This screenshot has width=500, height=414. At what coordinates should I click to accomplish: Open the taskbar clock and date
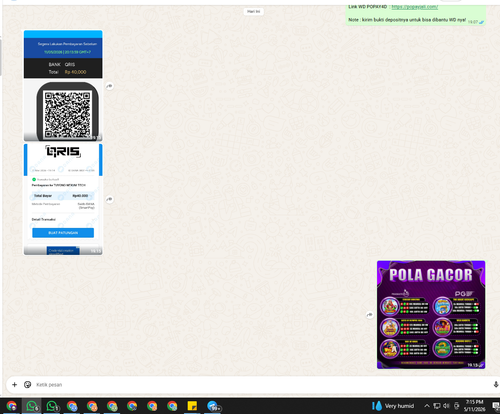tap(475, 406)
